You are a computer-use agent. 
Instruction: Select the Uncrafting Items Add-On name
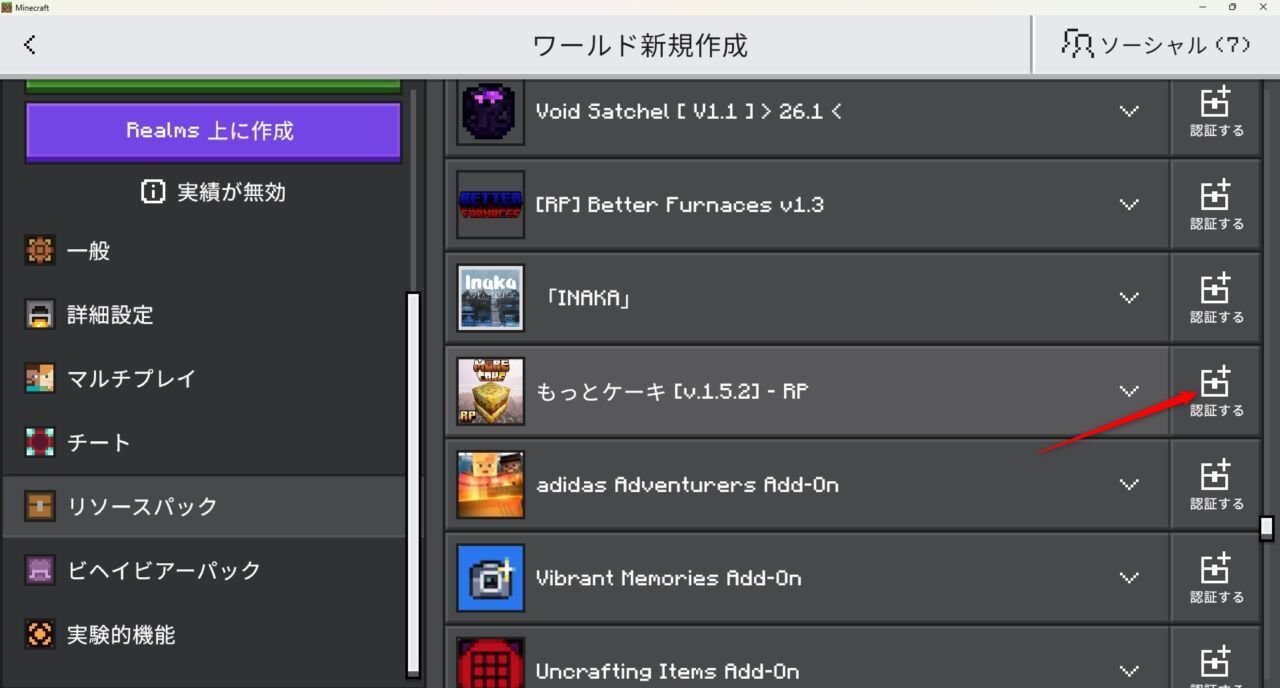(668, 671)
